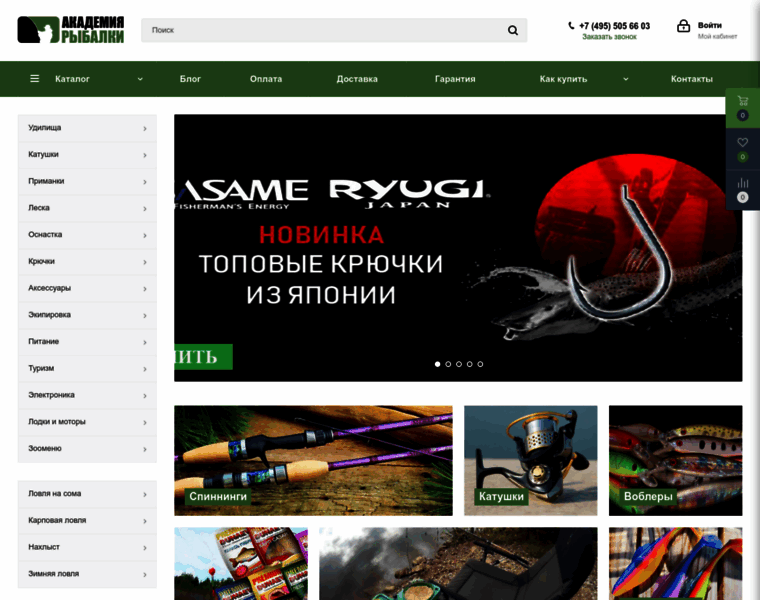Click the phone handset icon
760x600 pixels.
[571, 26]
